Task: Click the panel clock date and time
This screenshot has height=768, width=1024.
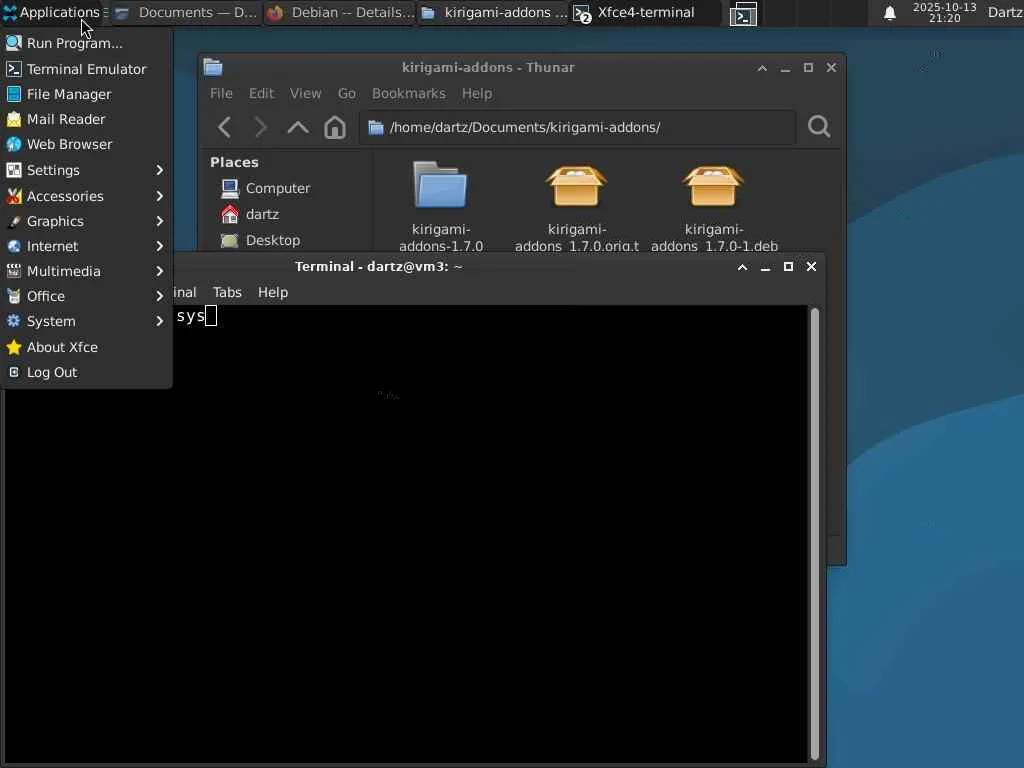Action: tap(944, 12)
